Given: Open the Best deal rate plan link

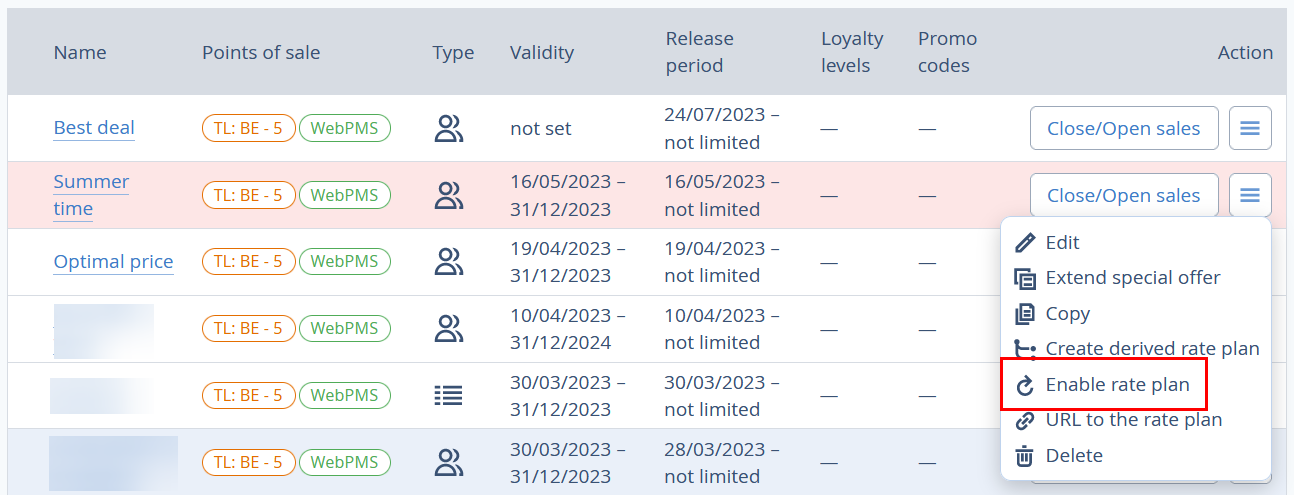Looking at the screenshot, I should (x=94, y=128).
